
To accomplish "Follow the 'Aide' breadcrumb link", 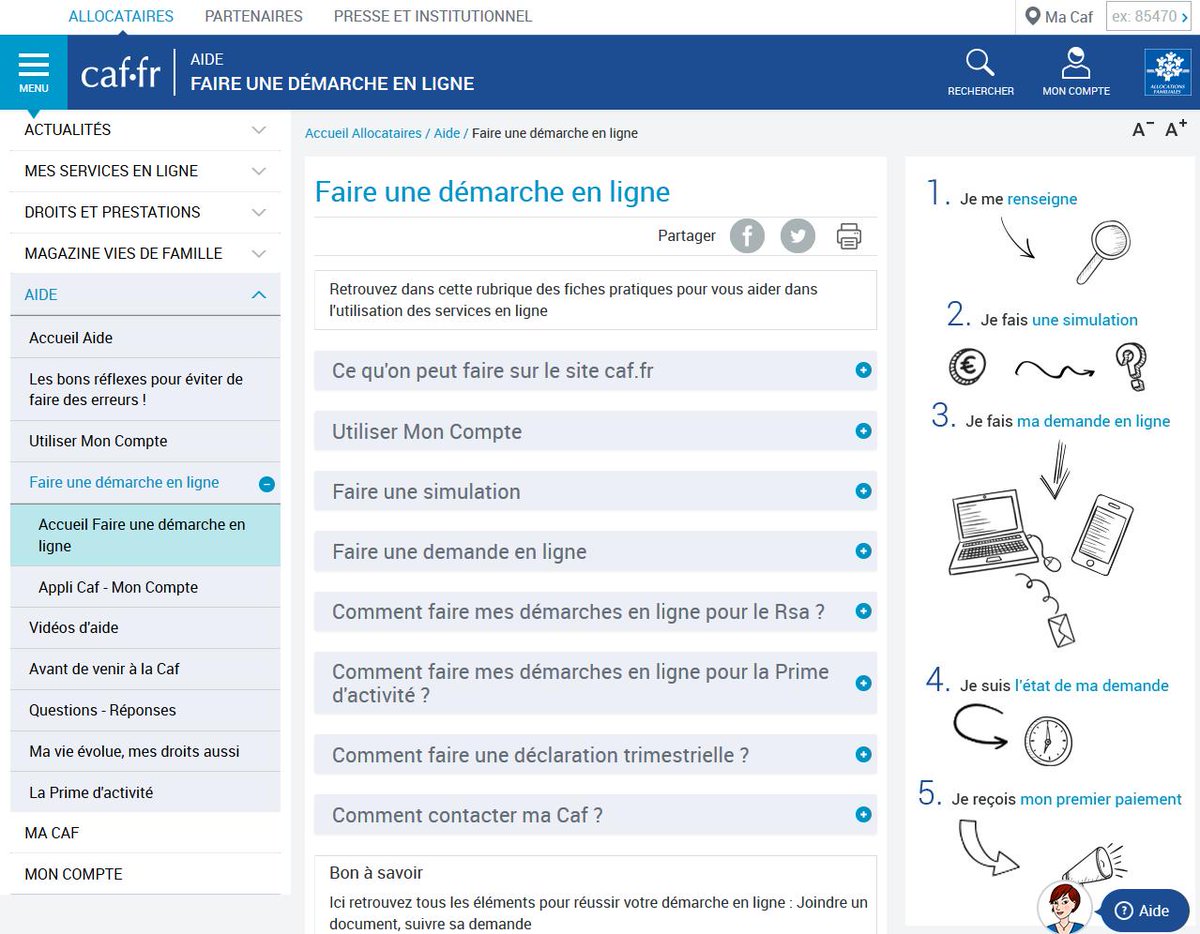I will tap(447, 133).
